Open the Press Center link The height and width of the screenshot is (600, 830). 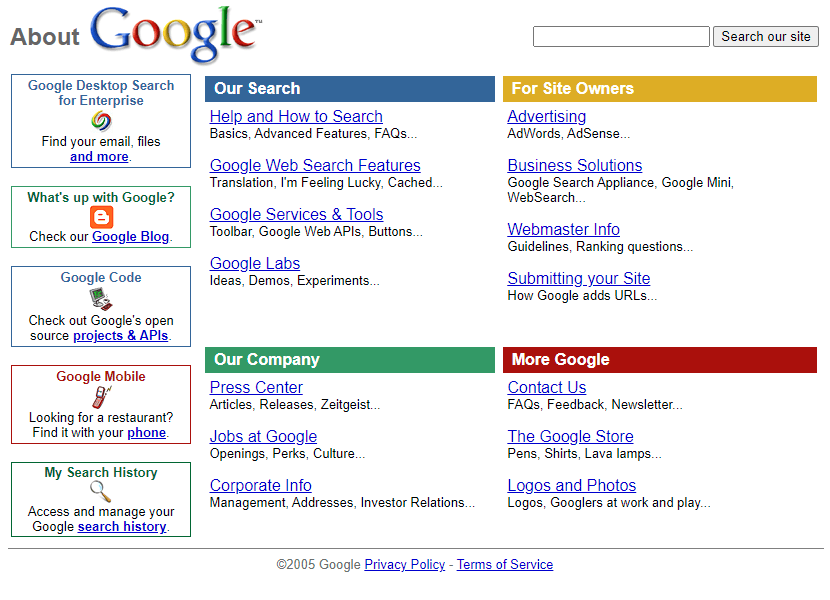click(256, 387)
